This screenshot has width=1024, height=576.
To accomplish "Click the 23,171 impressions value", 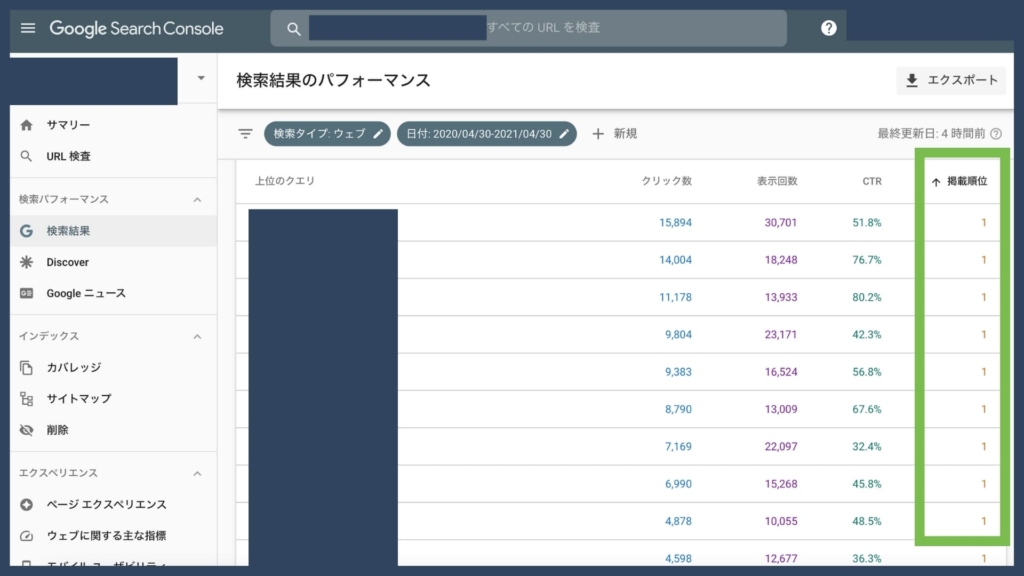I will [781, 334].
